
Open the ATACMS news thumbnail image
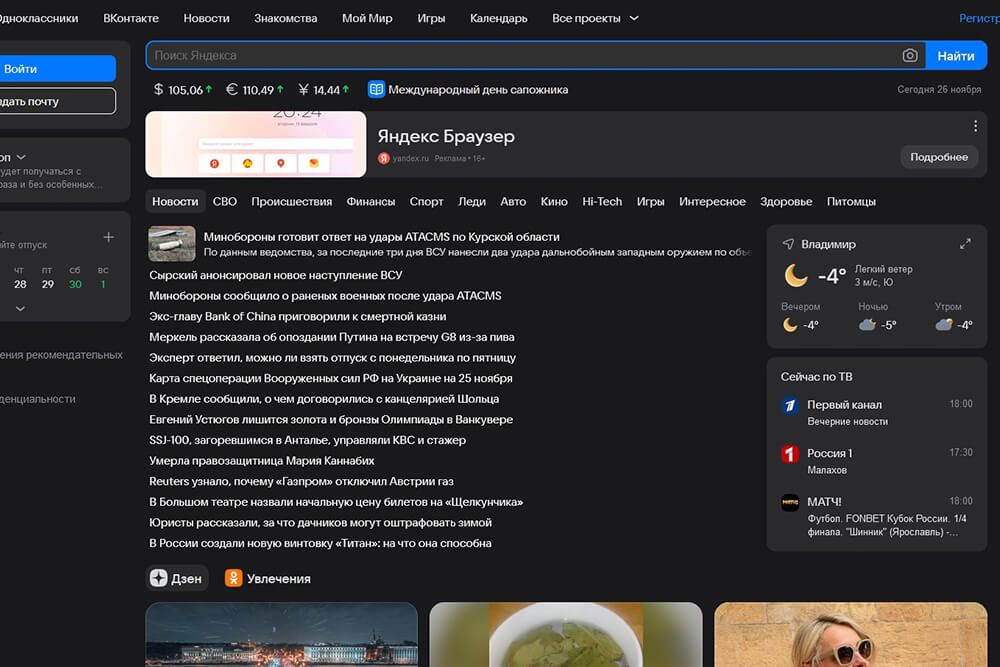coord(172,244)
